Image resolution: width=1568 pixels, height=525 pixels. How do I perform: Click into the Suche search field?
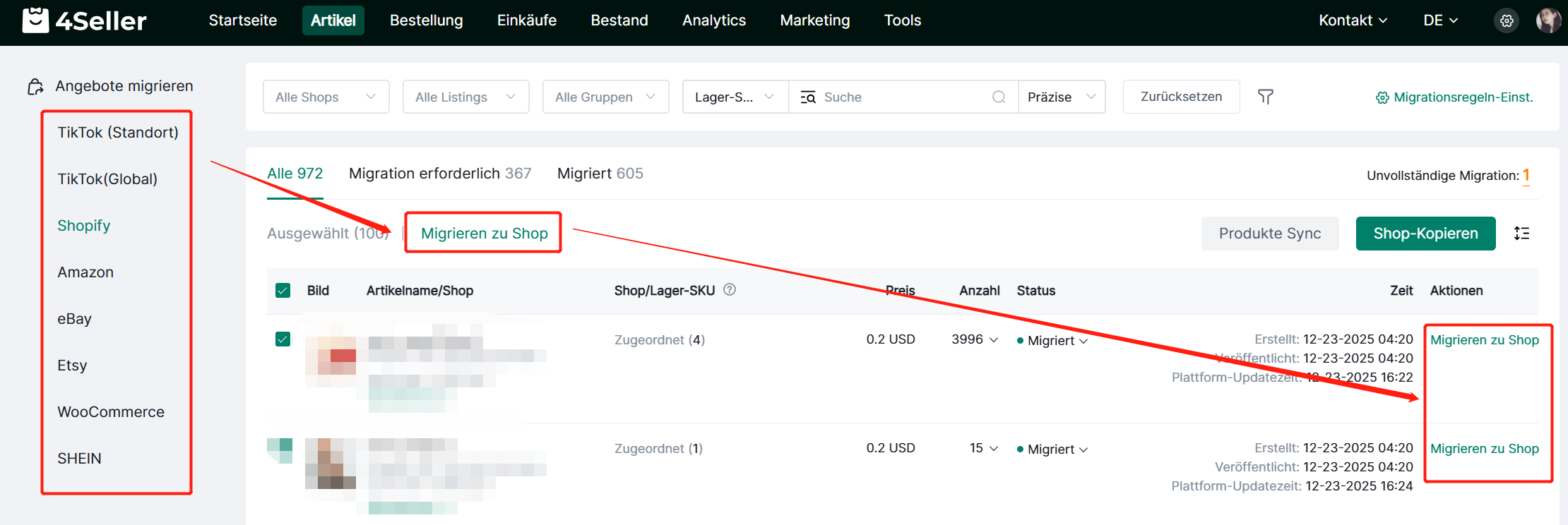[904, 97]
